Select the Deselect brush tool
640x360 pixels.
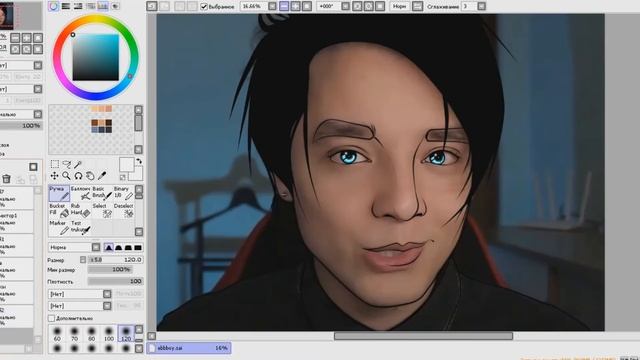(123, 210)
